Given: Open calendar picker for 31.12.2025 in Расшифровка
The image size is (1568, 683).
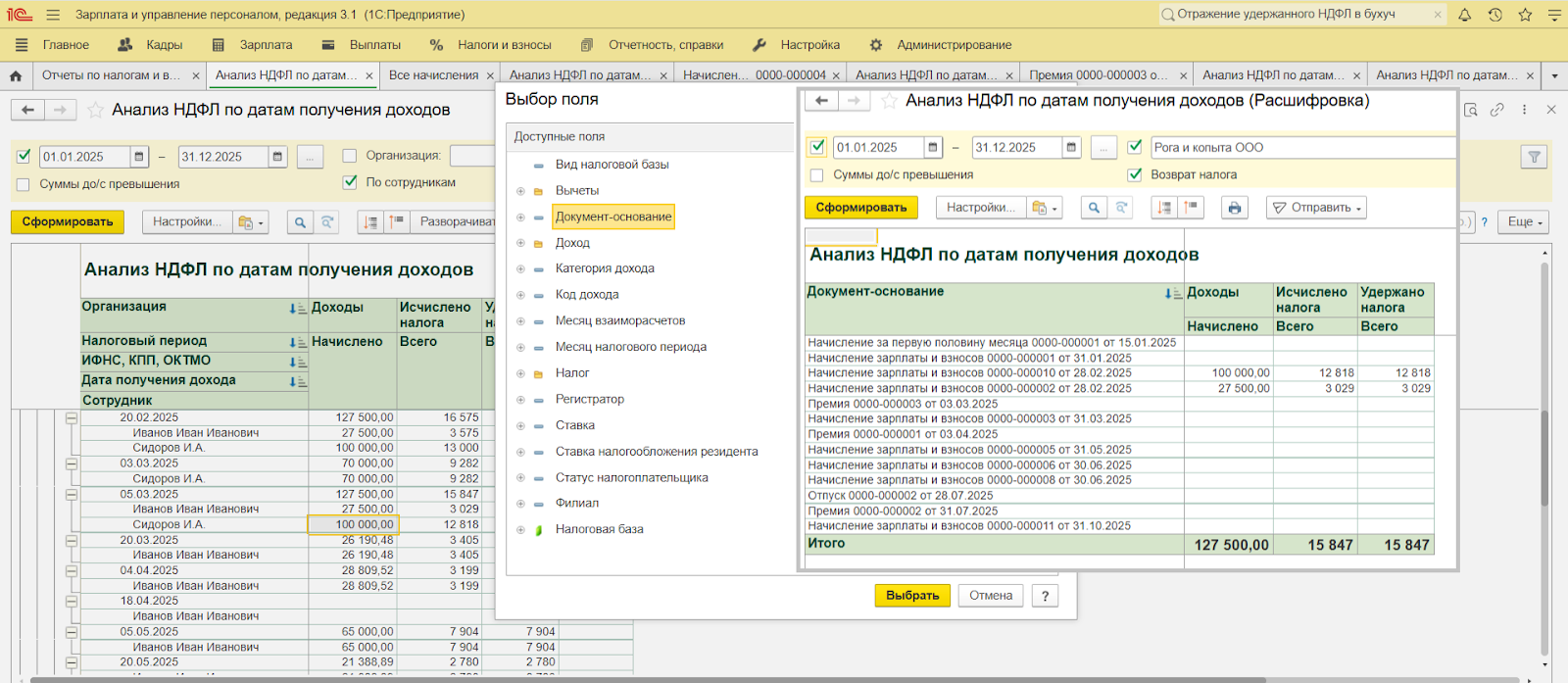Looking at the screenshot, I should tap(1071, 148).
